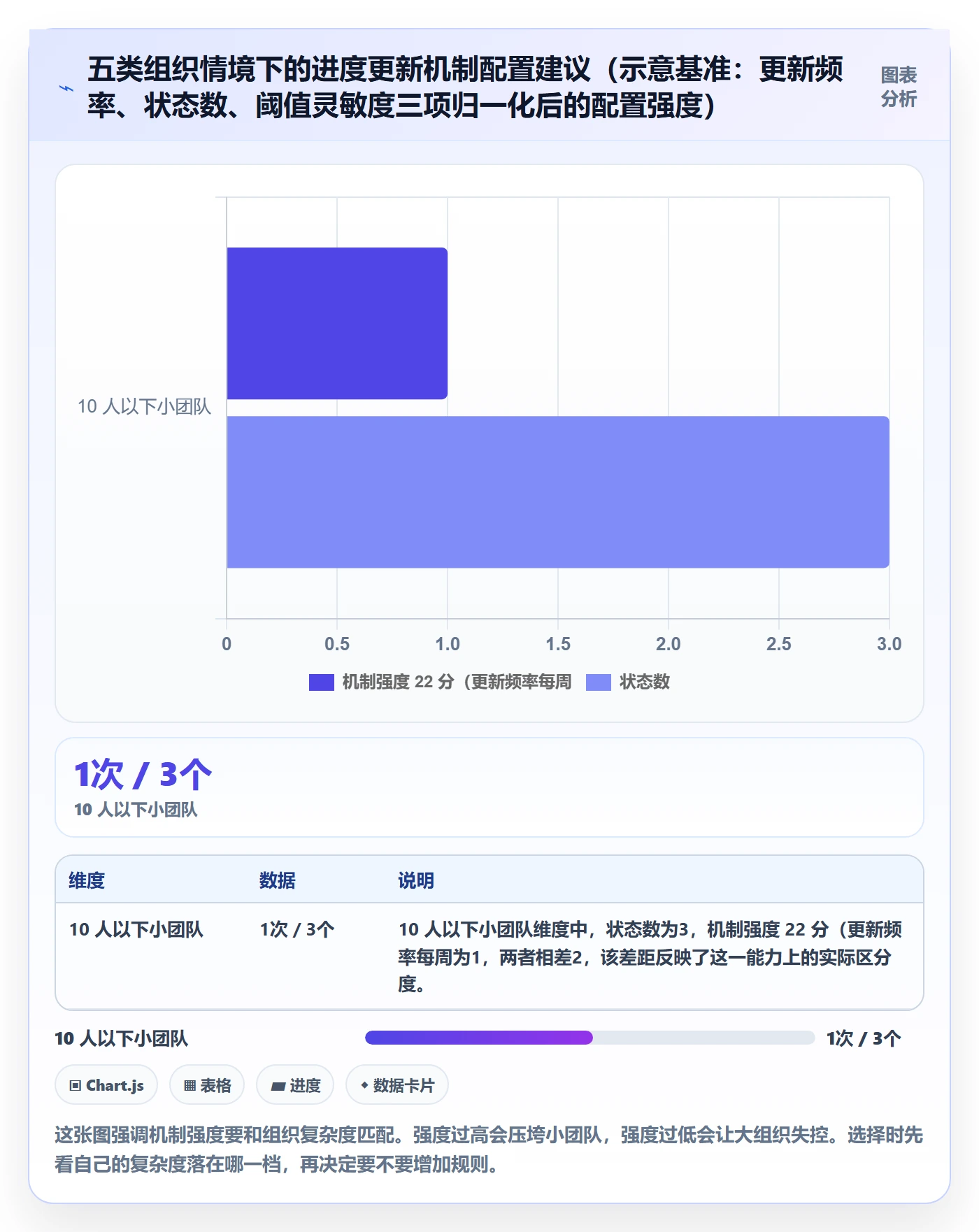Click the light blue 状态数 bar in the chart

coord(558,492)
